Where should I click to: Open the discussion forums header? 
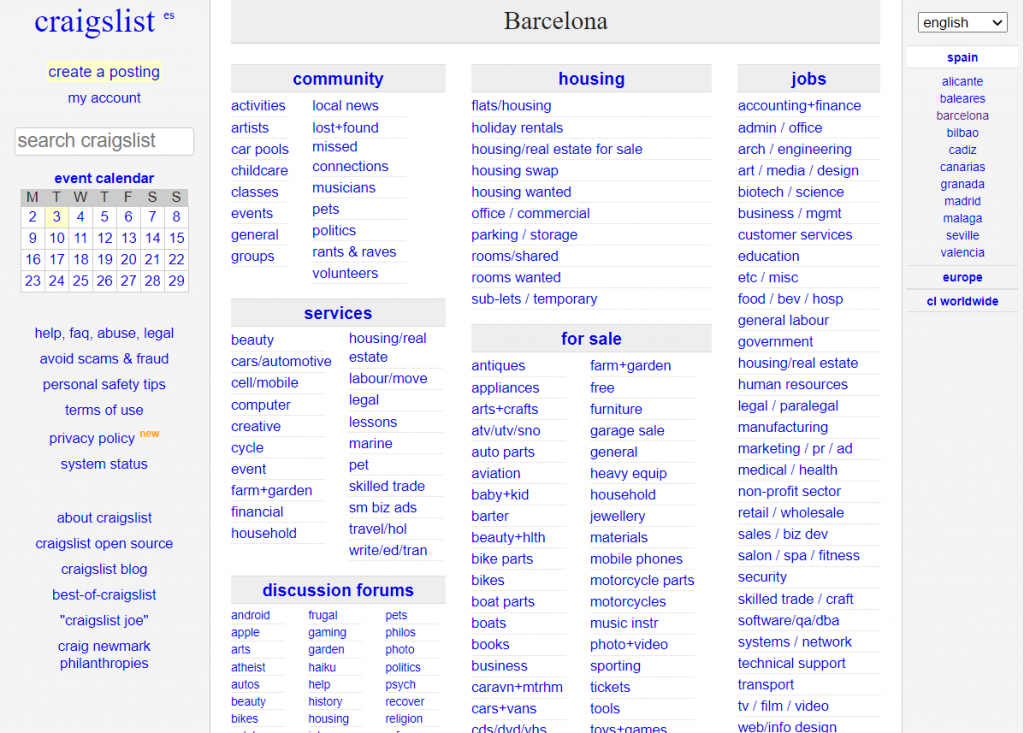[338, 590]
